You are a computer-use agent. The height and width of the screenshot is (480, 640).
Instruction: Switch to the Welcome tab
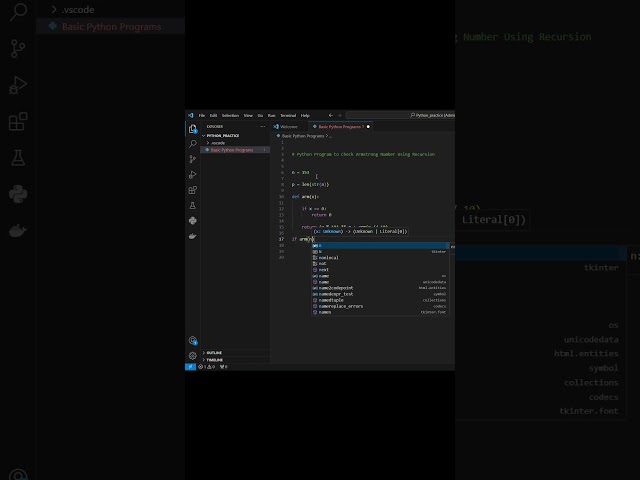click(x=289, y=127)
